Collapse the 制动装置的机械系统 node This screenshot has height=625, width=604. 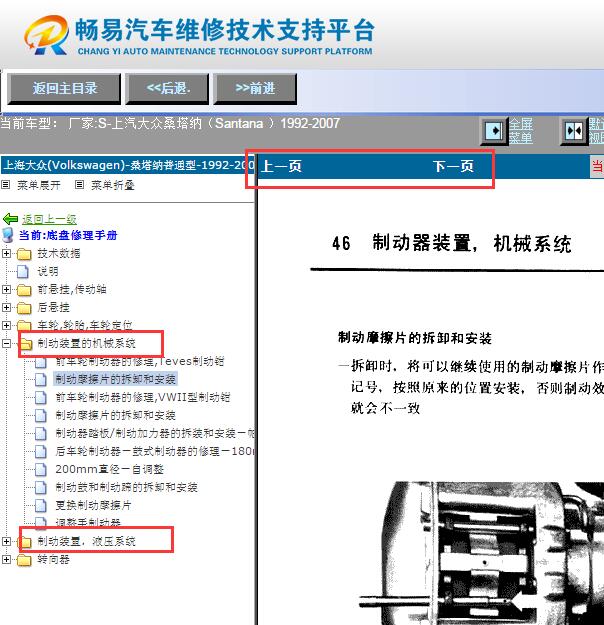tap(6, 343)
